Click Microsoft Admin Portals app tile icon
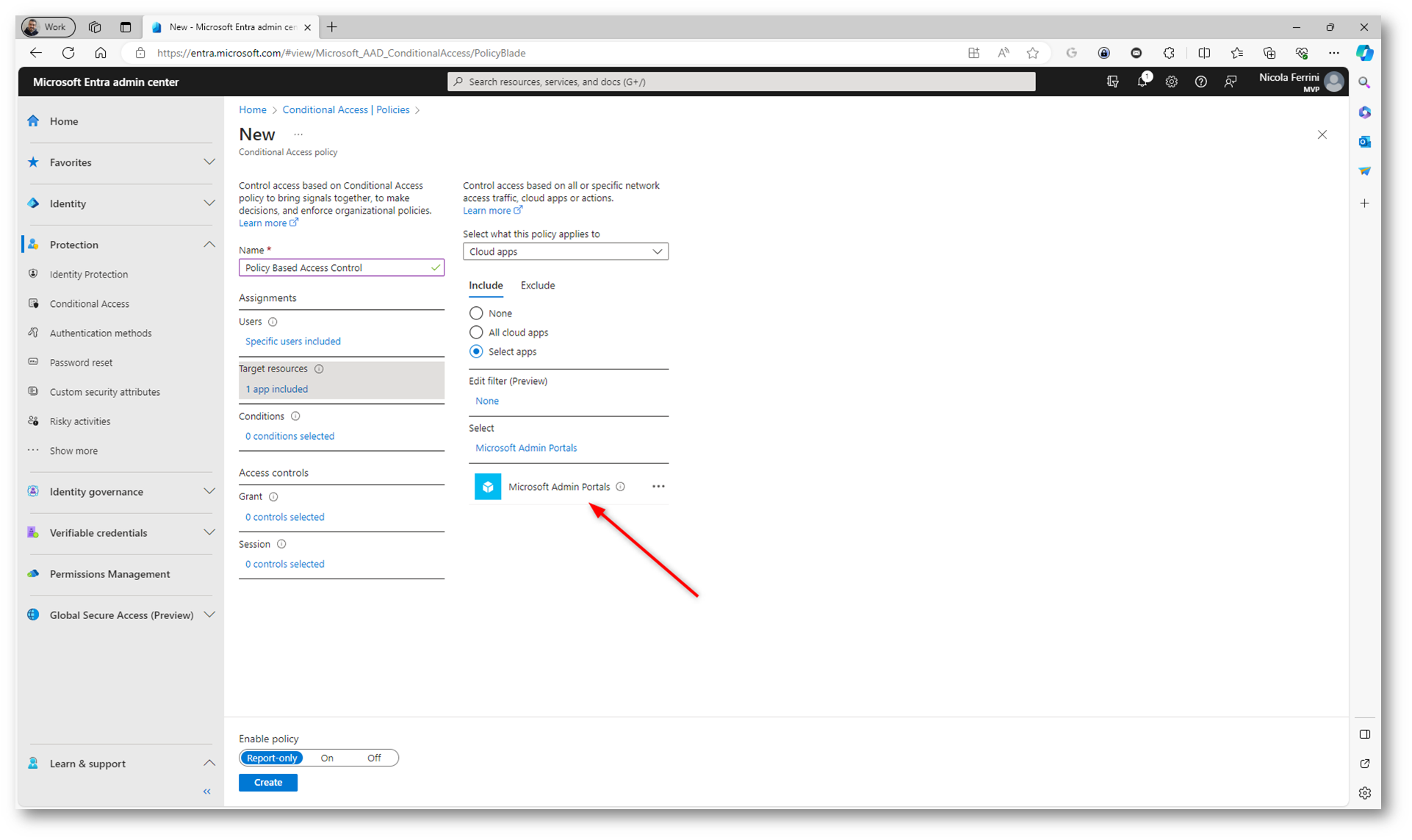 point(488,487)
